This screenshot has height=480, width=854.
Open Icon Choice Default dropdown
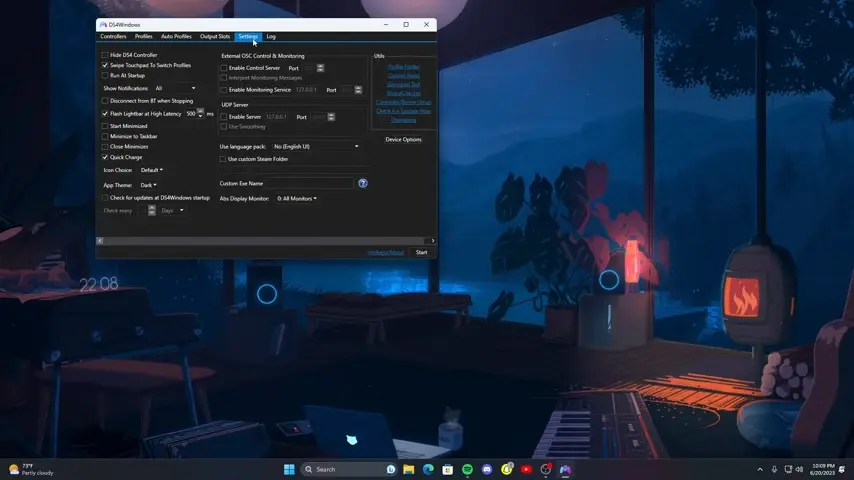pyautogui.click(x=151, y=170)
